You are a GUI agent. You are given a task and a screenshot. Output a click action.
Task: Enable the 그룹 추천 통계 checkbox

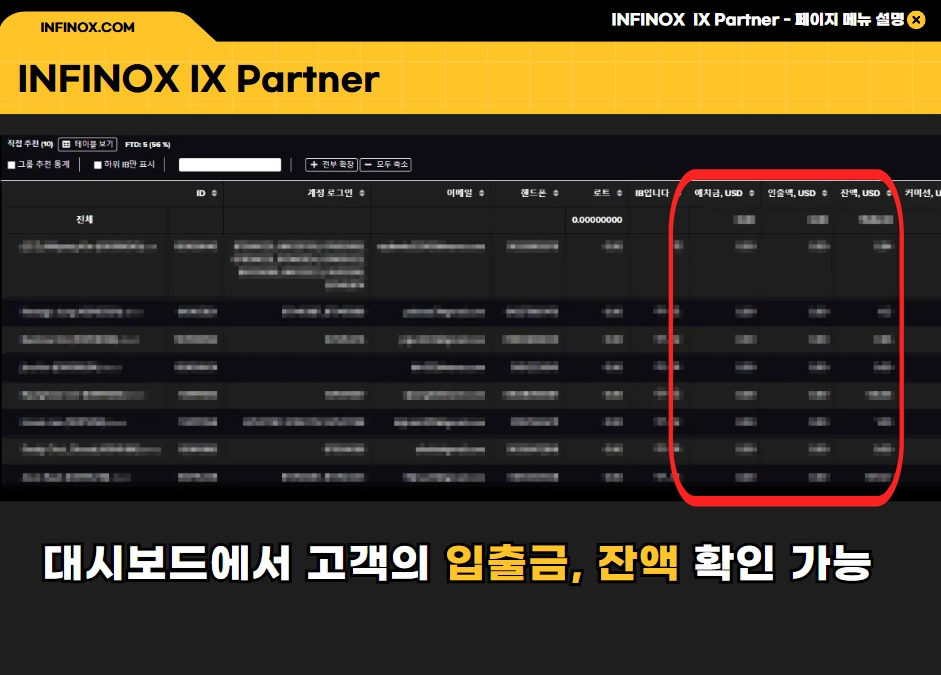(x=11, y=165)
